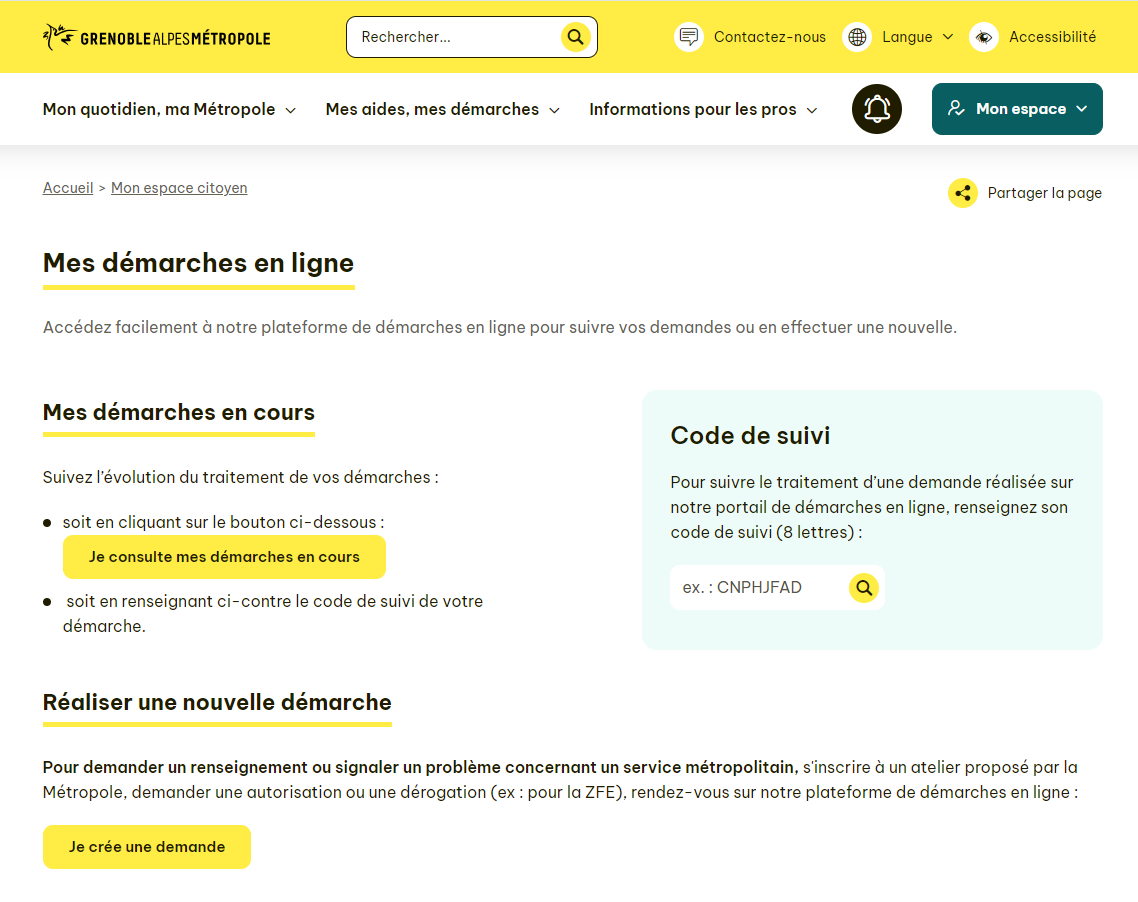Click bold text 'Pour demander un renseignement ou signaler'
Viewport: 1138px width, 902px height.
coord(420,768)
